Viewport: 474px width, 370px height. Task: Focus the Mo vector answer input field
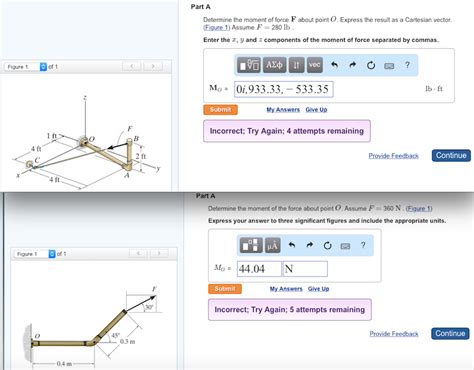tap(284, 89)
